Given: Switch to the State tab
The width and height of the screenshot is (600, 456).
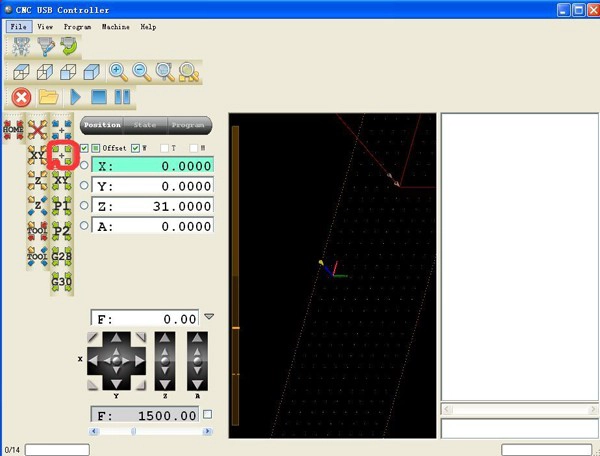Looking at the screenshot, I should (145, 125).
